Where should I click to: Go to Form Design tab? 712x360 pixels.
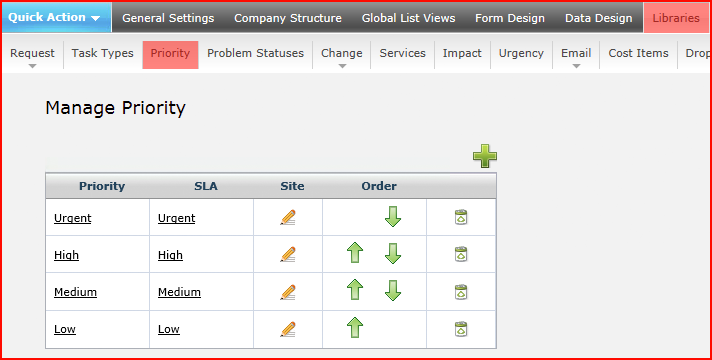pyautogui.click(x=510, y=18)
